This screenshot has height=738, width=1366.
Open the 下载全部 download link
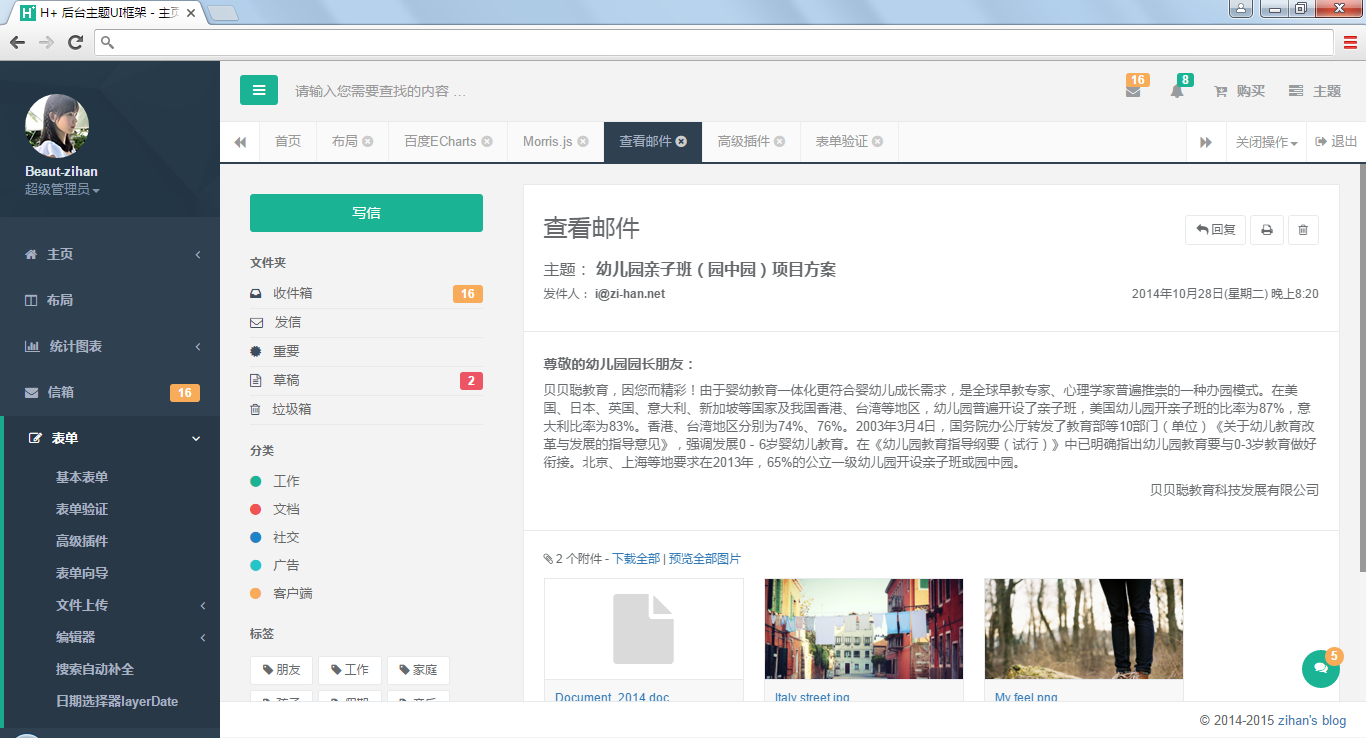coord(636,559)
